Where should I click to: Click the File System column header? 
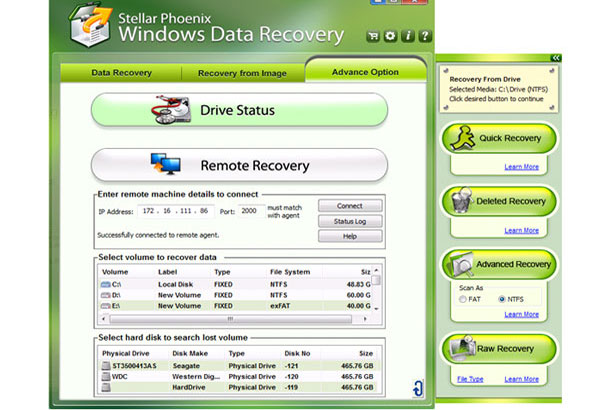click(290, 272)
